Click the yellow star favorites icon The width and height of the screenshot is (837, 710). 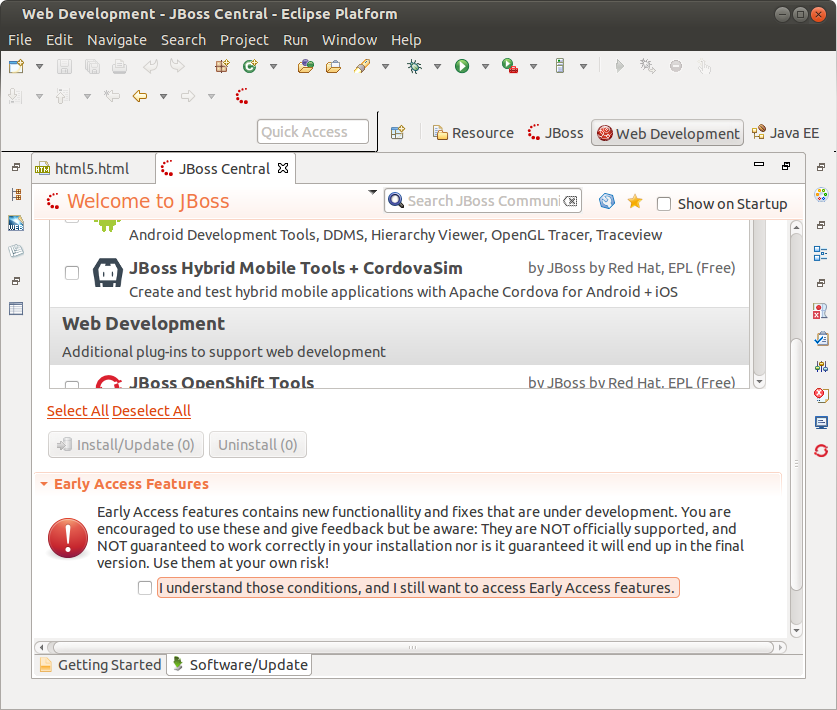click(634, 202)
